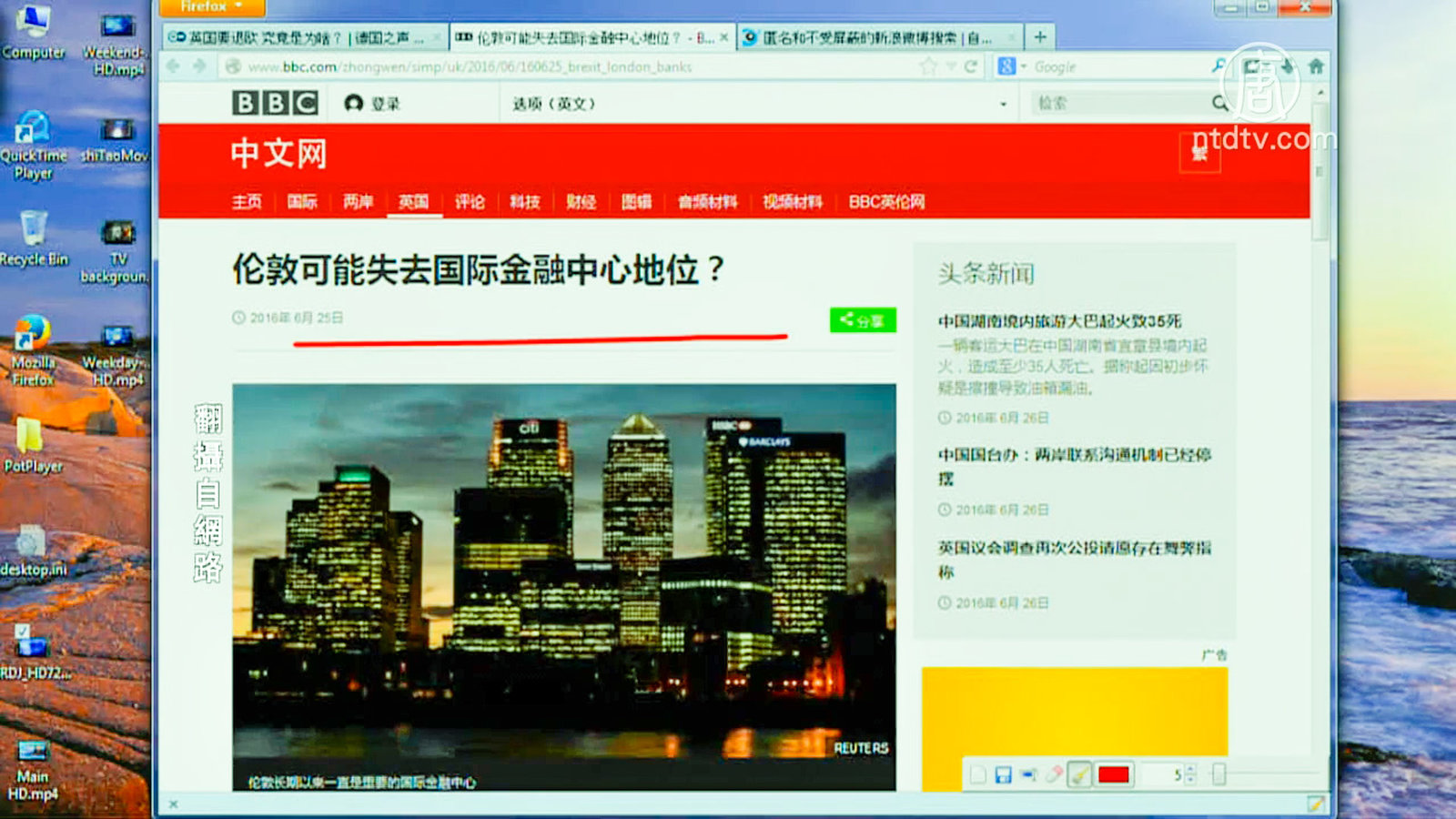This screenshot has height=819, width=1456.
Task: Expand the 选项（英文）dropdown
Action: pyautogui.click(x=1003, y=104)
